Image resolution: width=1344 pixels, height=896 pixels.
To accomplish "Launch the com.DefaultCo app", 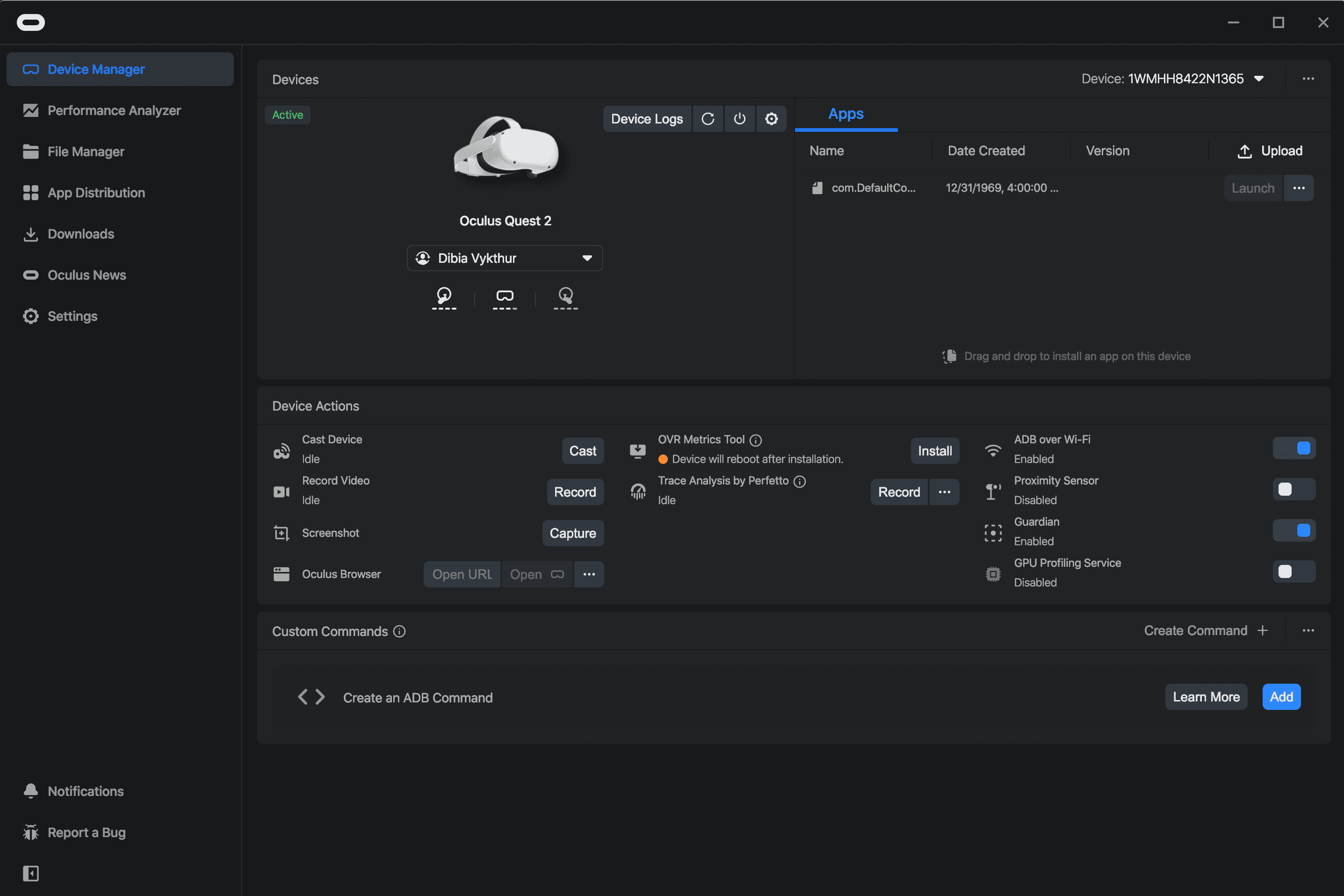I will (x=1252, y=188).
